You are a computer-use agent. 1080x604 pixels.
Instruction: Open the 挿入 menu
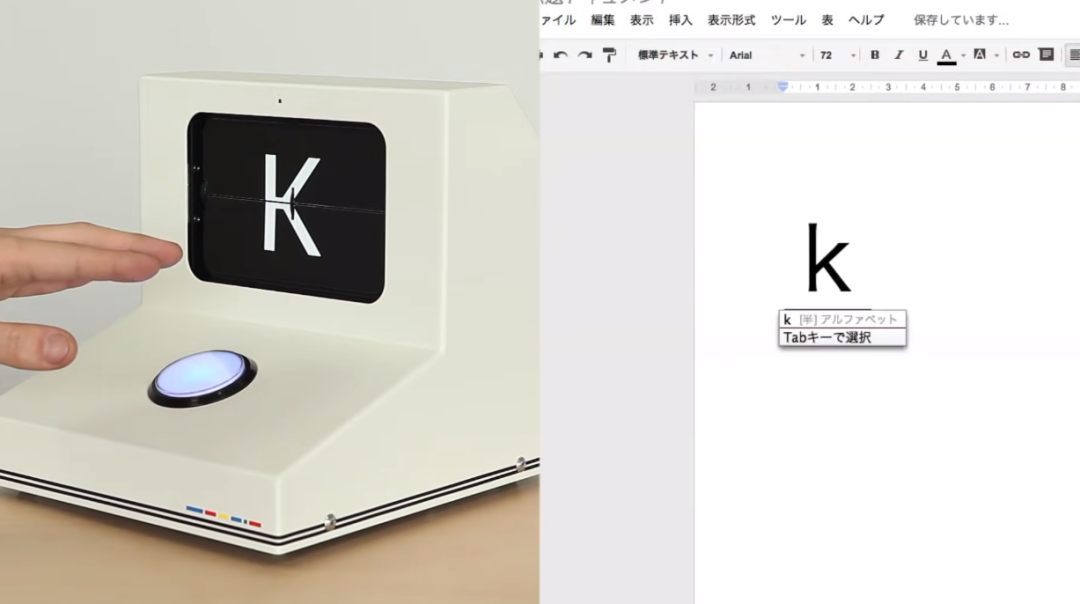coord(681,20)
